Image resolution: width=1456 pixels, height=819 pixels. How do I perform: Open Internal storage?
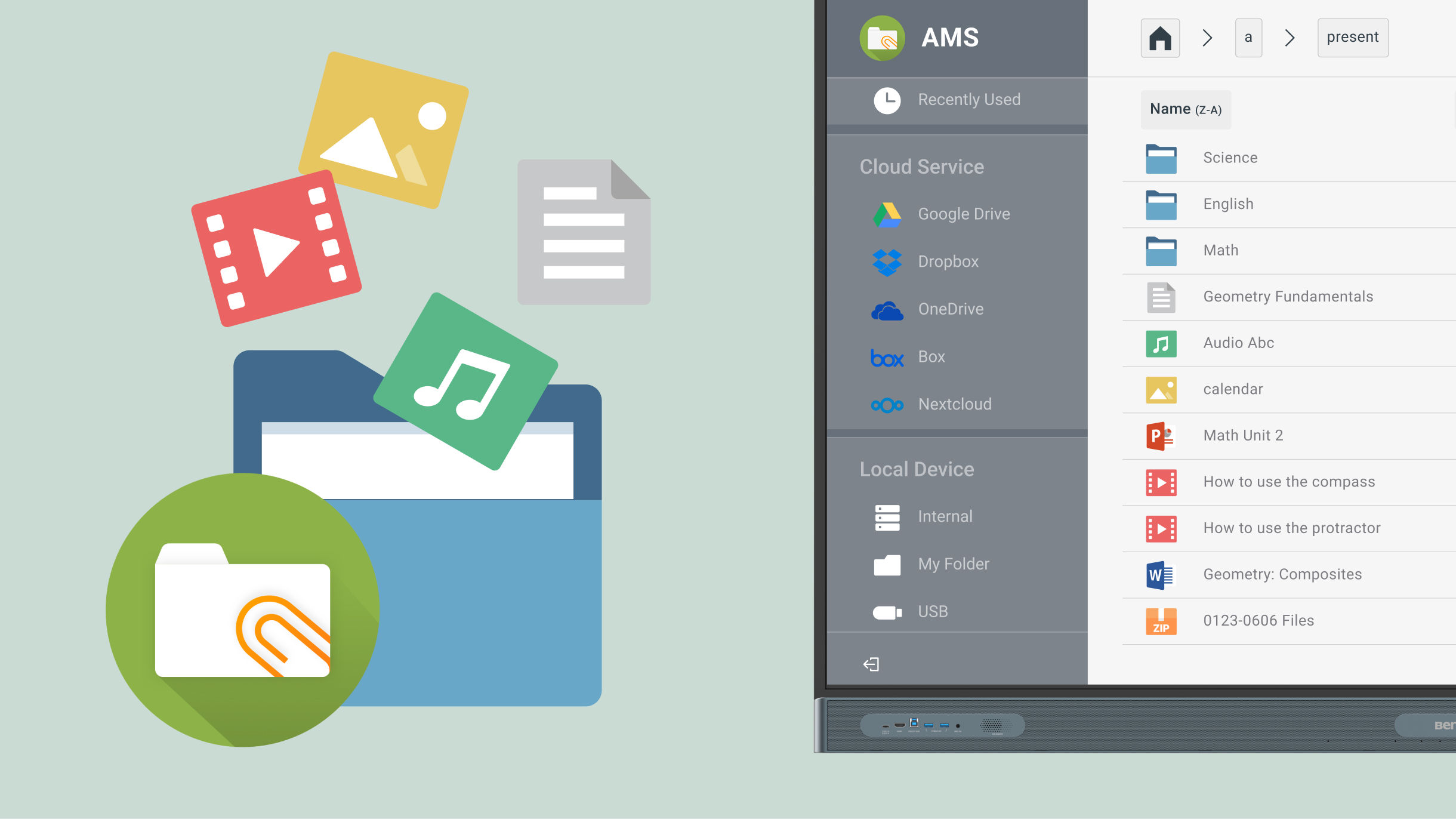click(x=945, y=516)
